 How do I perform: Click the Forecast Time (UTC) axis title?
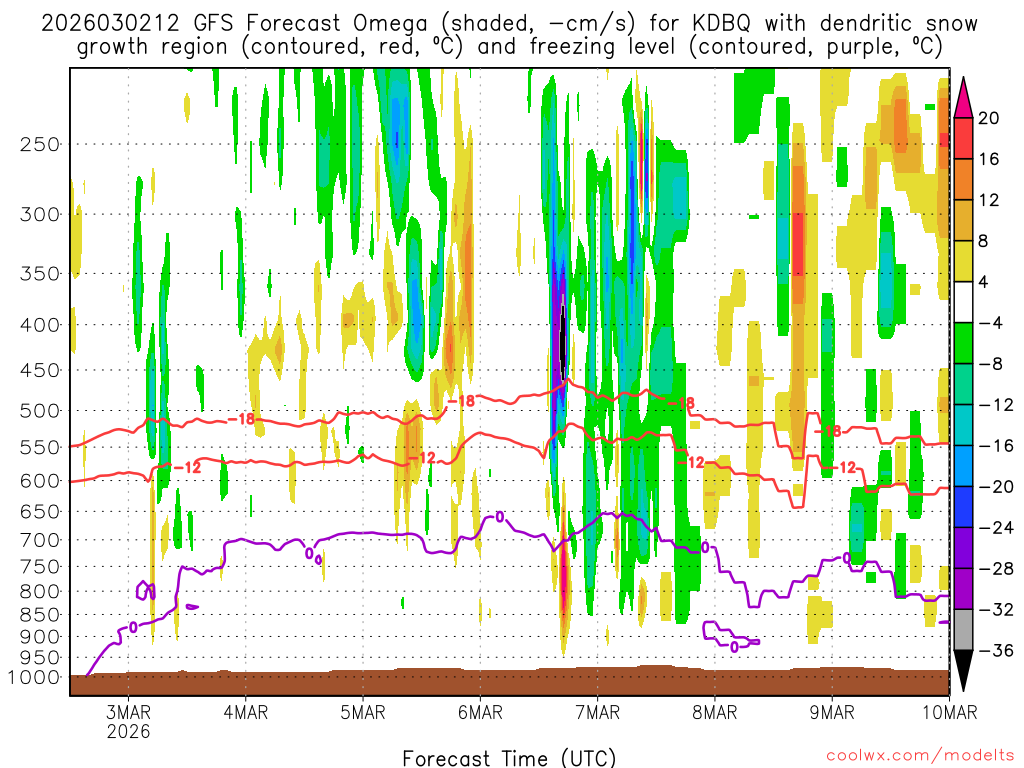(x=509, y=758)
